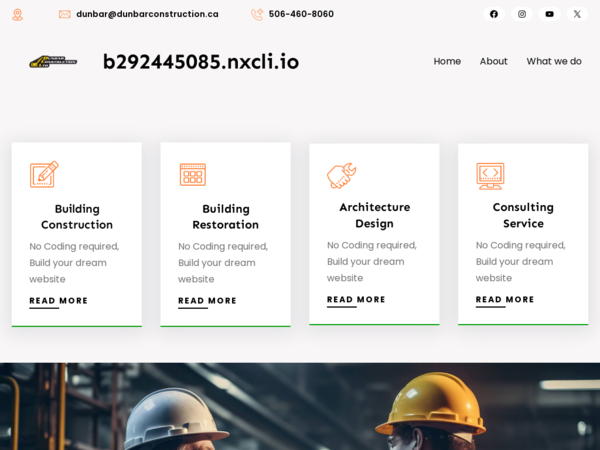Screen dimensions: 600x450
Task: Click description text under Building Restoration
Action: [223, 262]
